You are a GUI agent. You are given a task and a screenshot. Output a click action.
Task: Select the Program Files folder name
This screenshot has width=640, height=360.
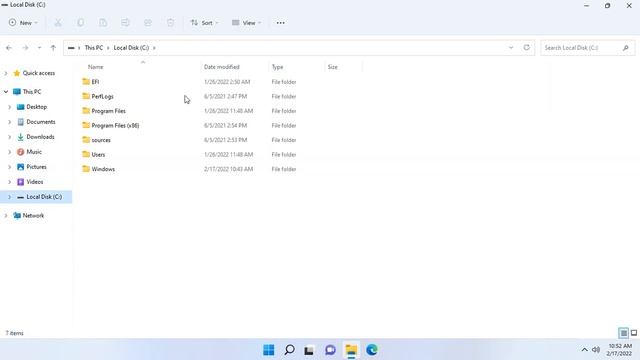(x=109, y=111)
